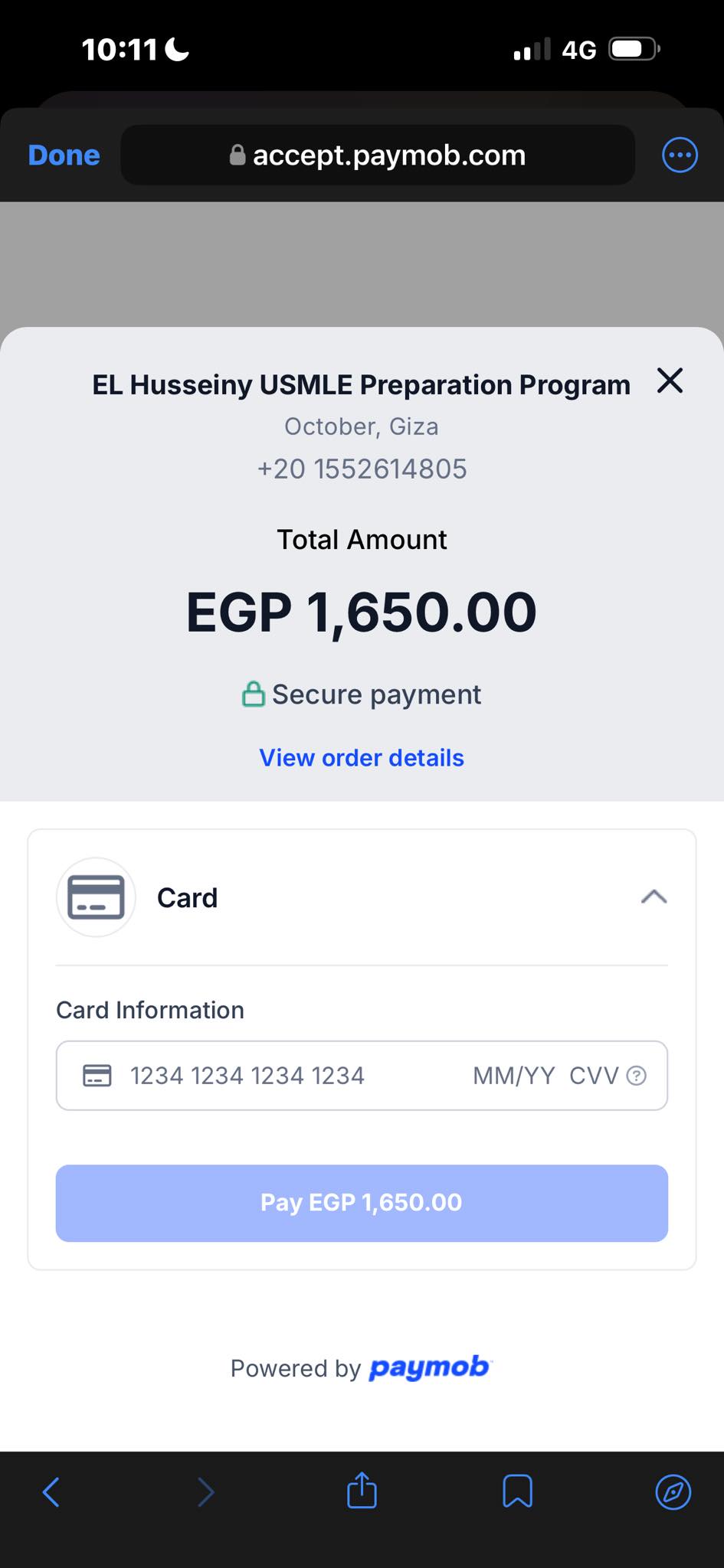Tap the paymob logo in footer
This screenshot has height=1568, width=724.
[430, 1367]
